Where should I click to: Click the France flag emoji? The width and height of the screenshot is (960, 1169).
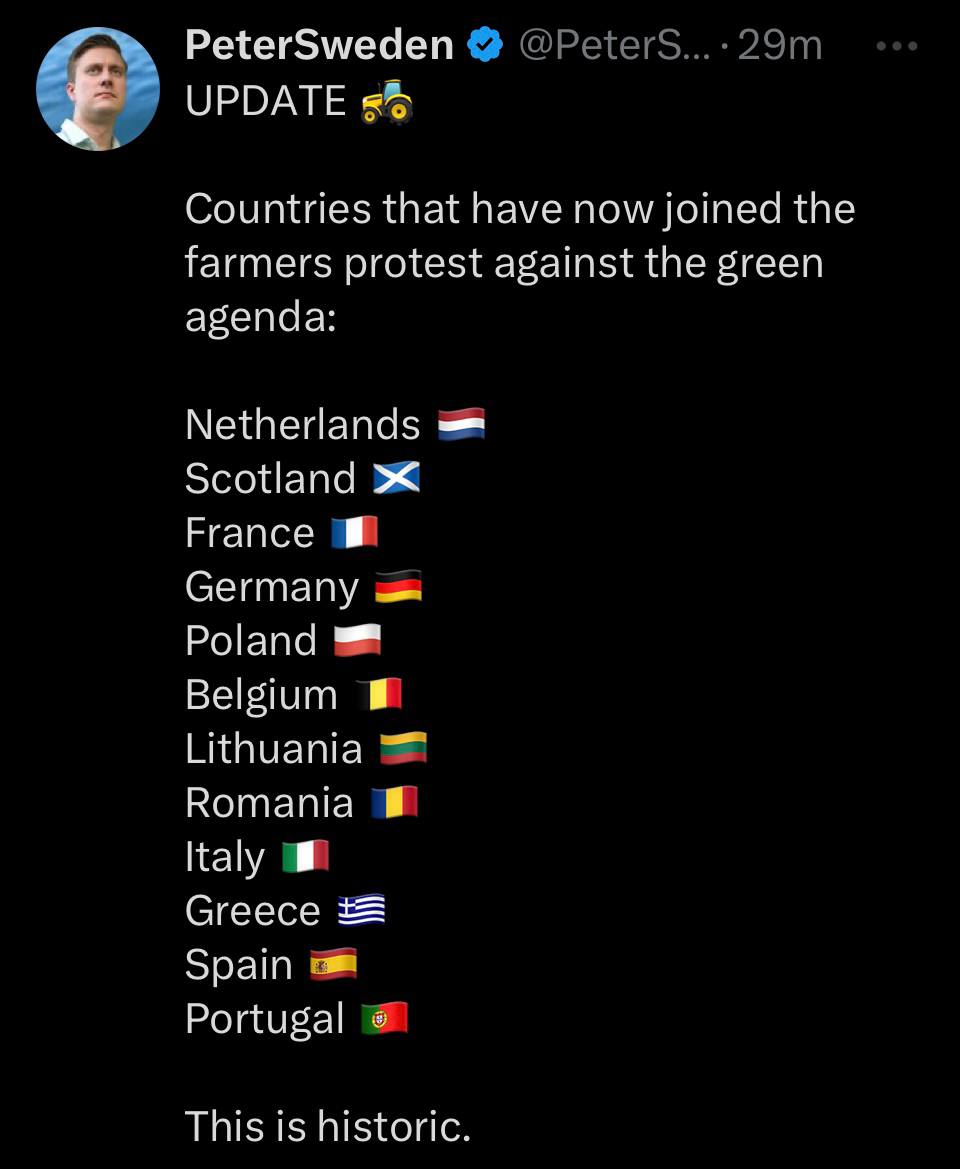tap(355, 533)
